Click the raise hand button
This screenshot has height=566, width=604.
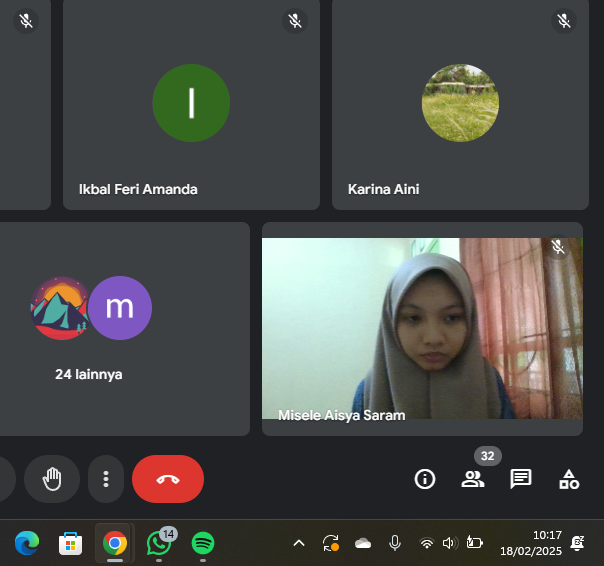[52, 479]
